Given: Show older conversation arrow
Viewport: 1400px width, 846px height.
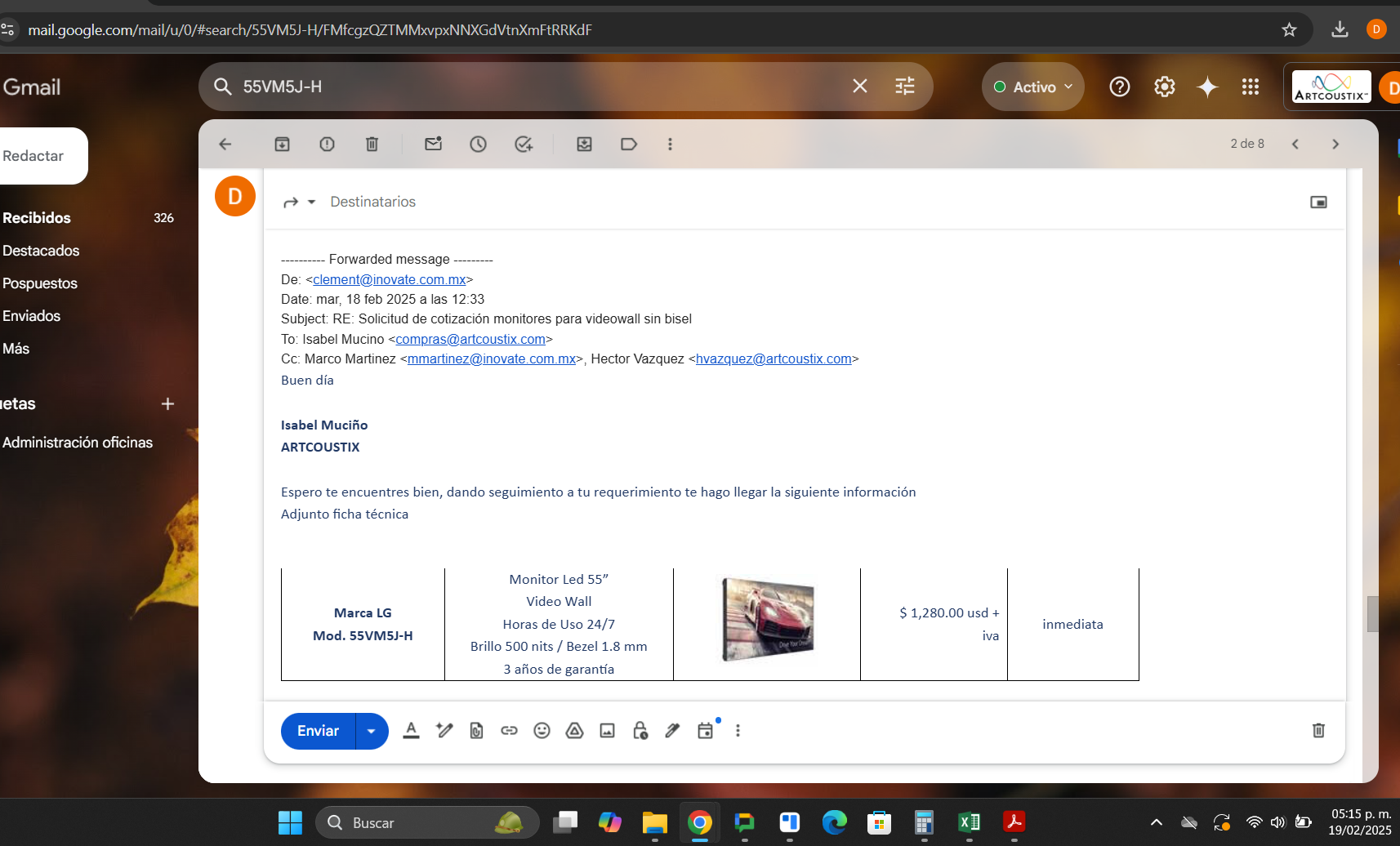Looking at the screenshot, I should pyautogui.click(x=1335, y=144).
